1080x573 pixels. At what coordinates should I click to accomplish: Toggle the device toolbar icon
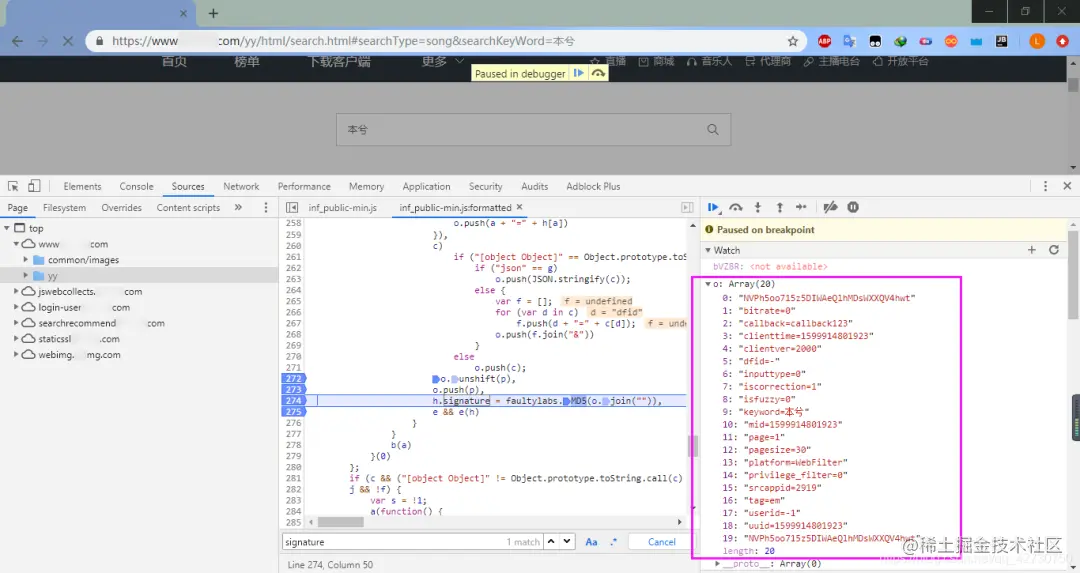(x=34, y=186)
